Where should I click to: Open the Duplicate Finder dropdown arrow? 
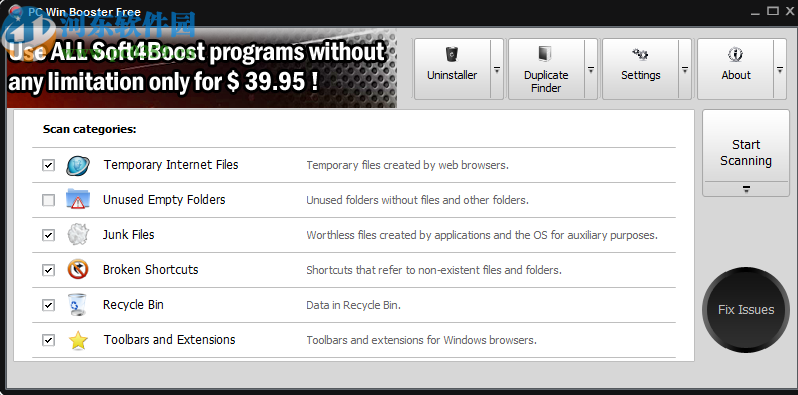click(591, 70)
